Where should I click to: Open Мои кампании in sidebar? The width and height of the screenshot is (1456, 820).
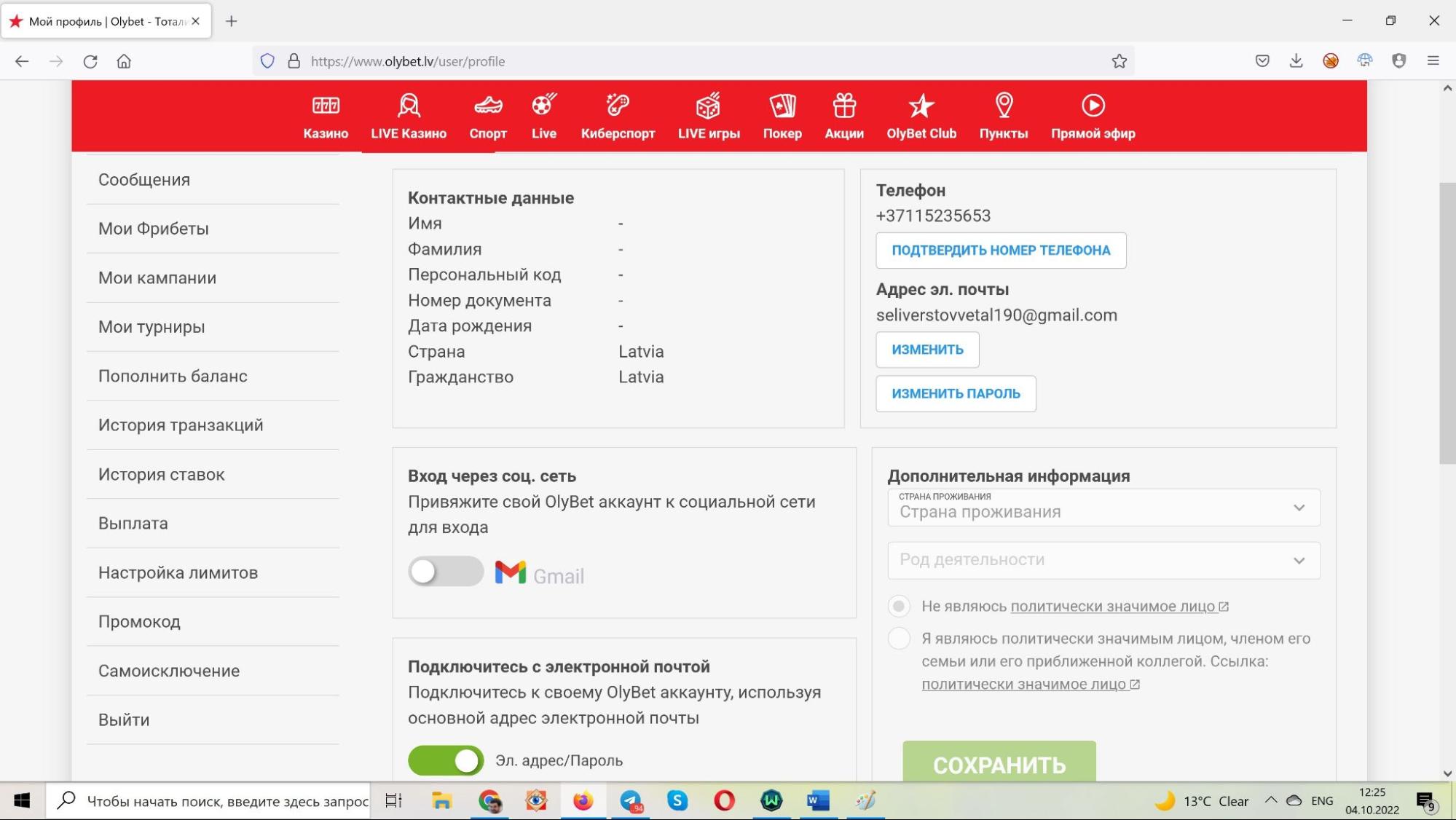point(213,278)
